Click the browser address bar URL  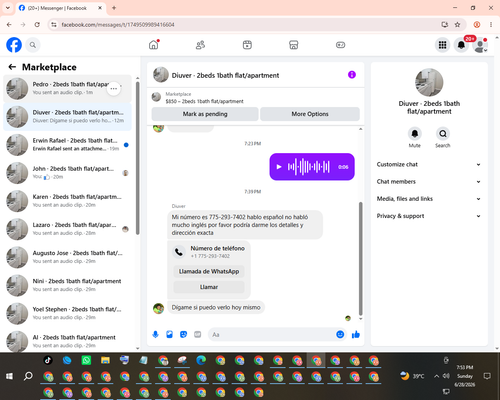click(118, 25)
